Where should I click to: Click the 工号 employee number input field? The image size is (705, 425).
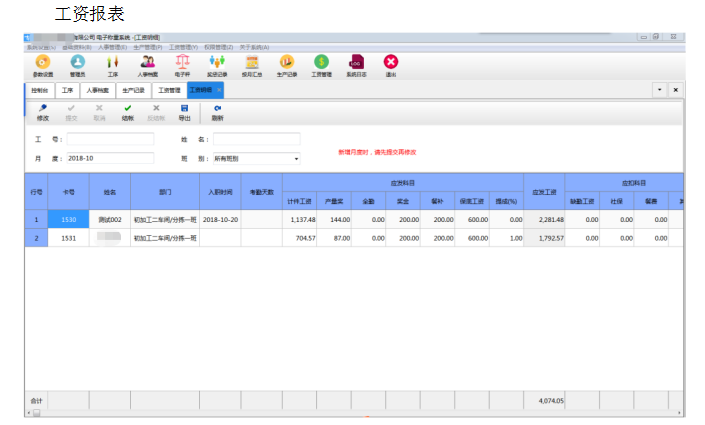(110, 139)
